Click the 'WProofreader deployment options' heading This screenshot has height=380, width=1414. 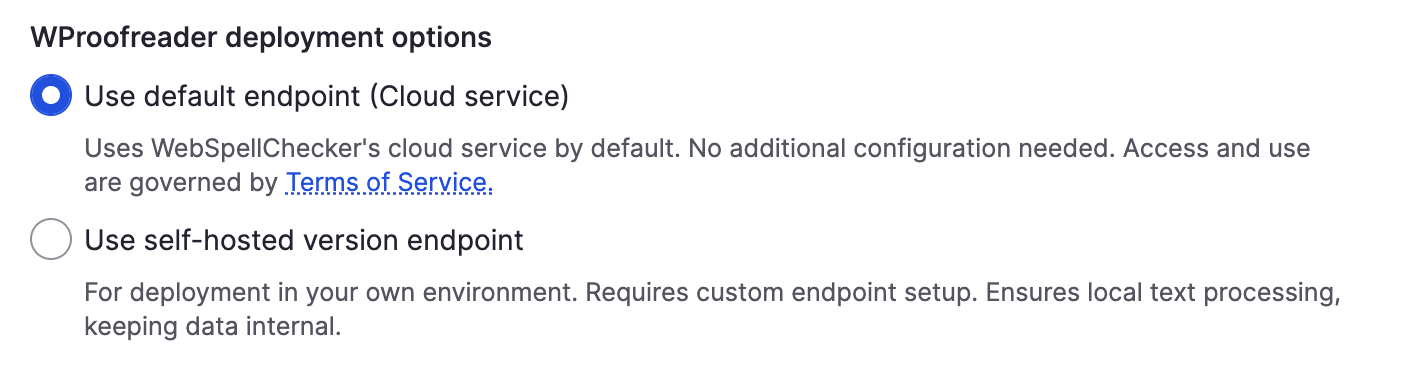pyautogui.click(x=261, y=38)
